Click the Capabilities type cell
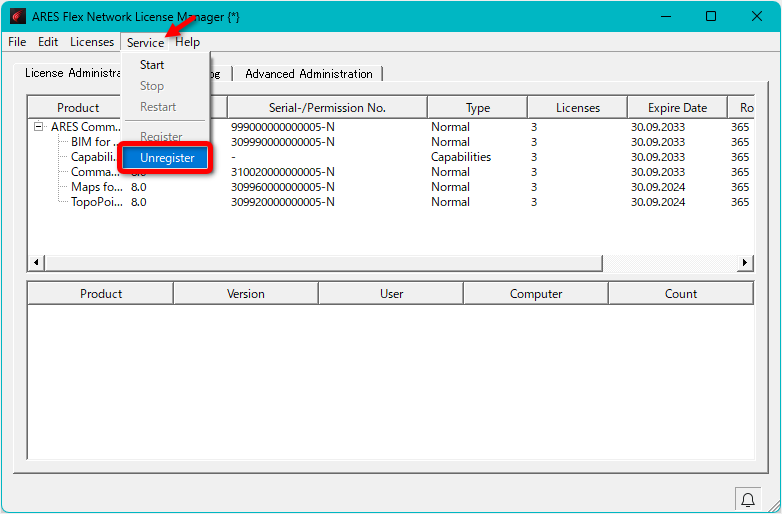The height and width of the screenshot is (514, 782). tap(461, 157)
